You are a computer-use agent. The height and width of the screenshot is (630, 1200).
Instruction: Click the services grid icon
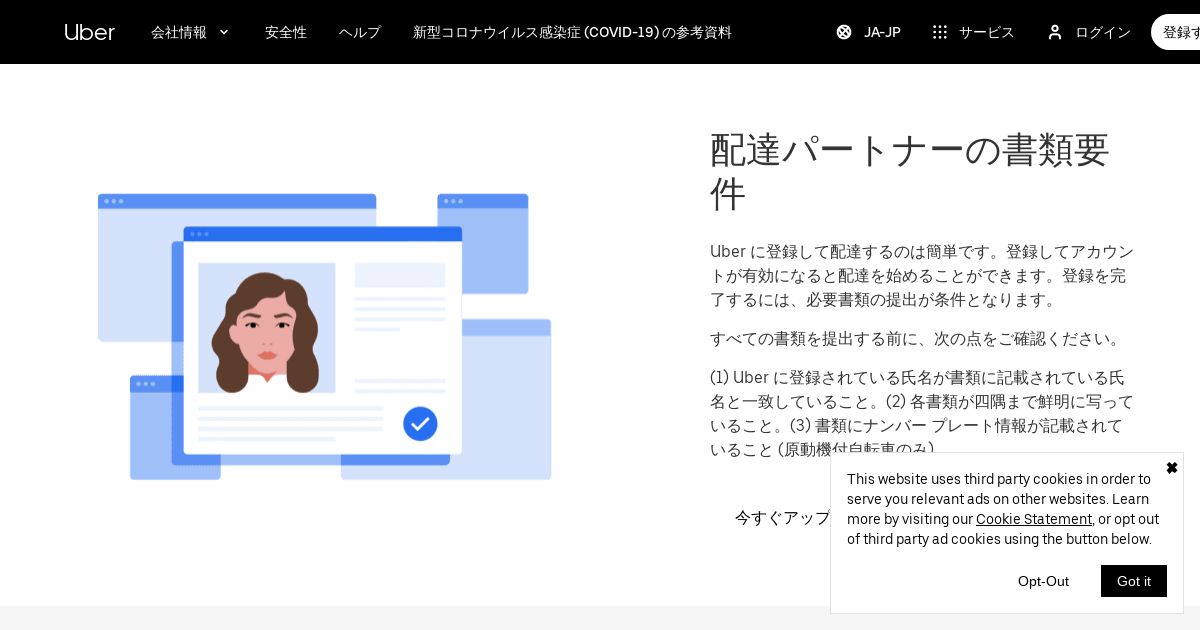point(940,32)
